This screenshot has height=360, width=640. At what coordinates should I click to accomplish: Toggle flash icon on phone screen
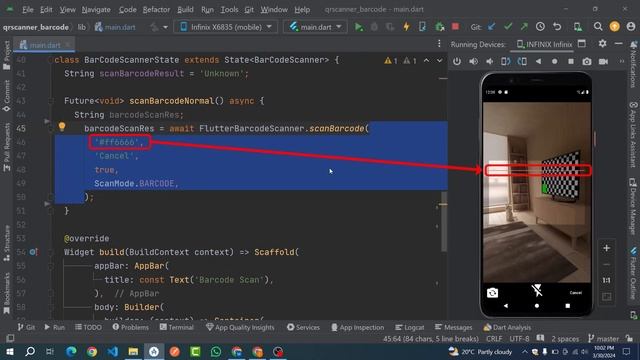(x=537, y=291)
